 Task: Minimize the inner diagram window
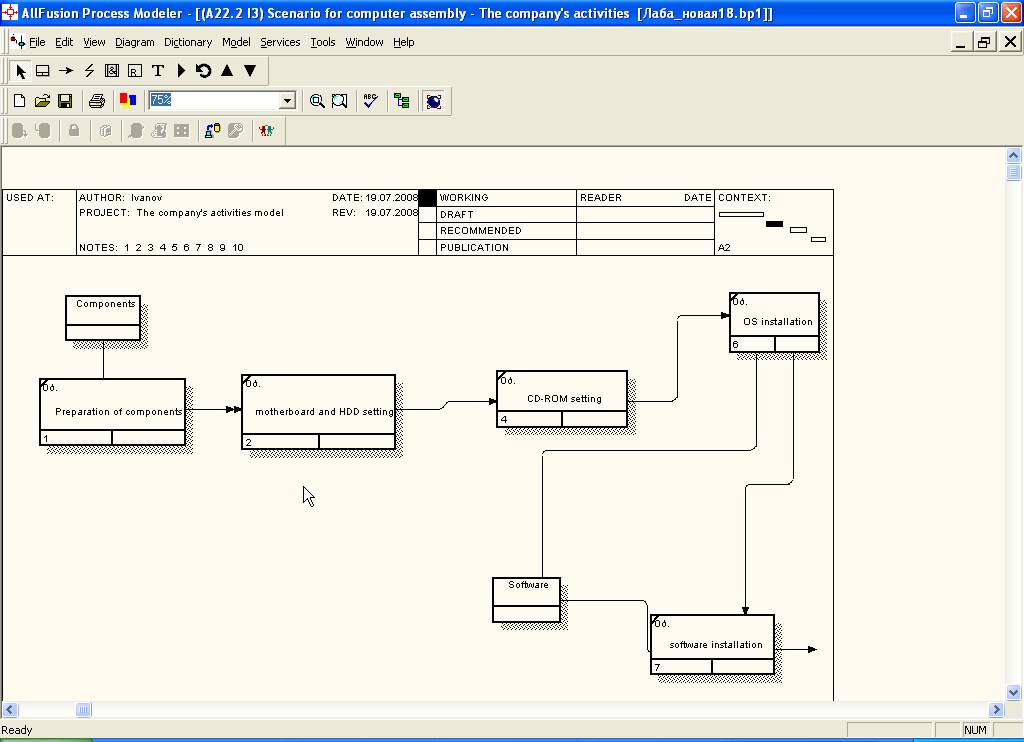click(959, 42)
